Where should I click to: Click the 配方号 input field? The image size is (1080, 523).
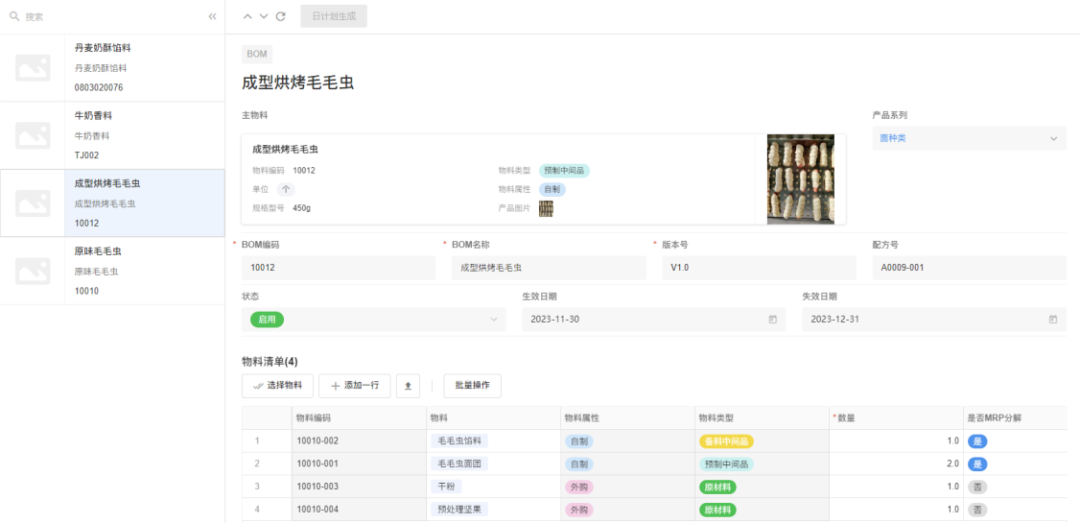click(x=968, y=268)
